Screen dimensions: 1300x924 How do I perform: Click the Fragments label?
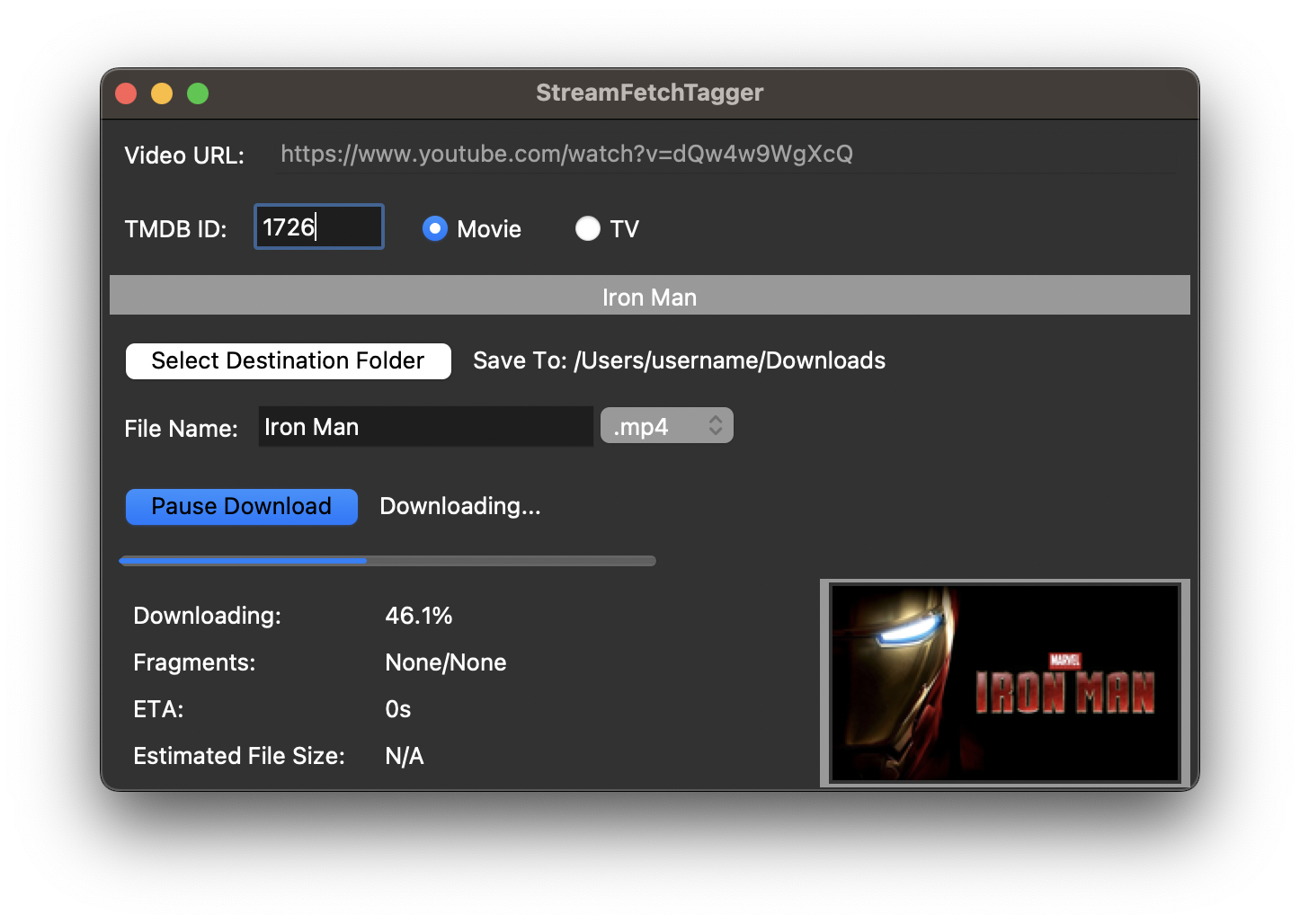[x=194, y=662]
